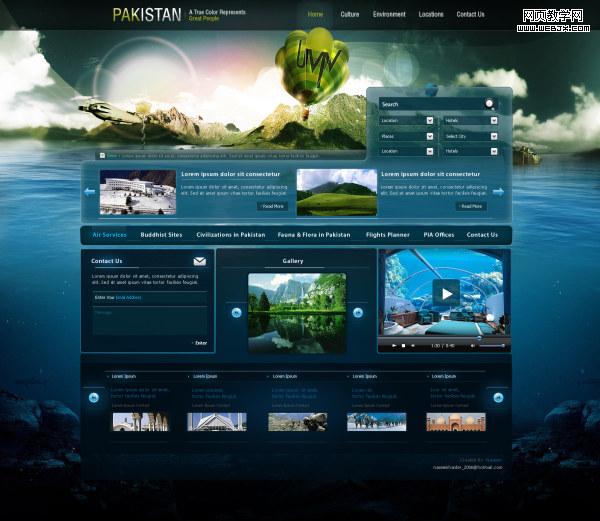Click Read More under the building photo

coord(272,206)
